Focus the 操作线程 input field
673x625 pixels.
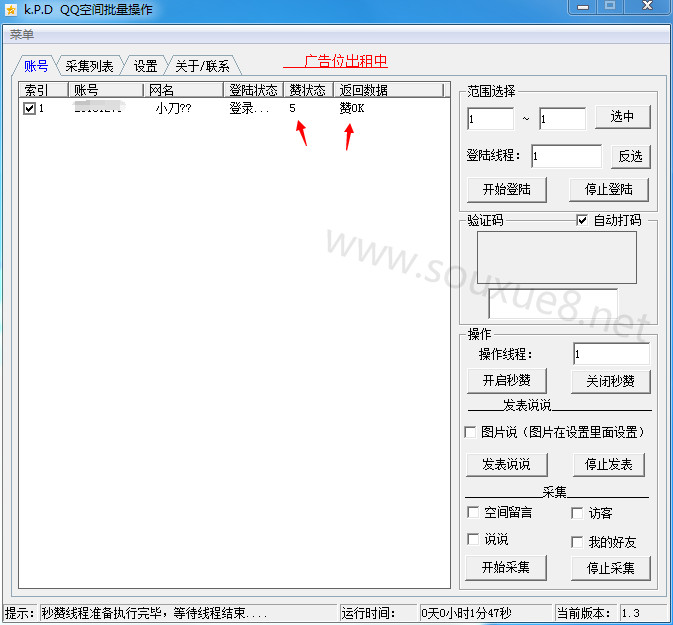point(611,354)
